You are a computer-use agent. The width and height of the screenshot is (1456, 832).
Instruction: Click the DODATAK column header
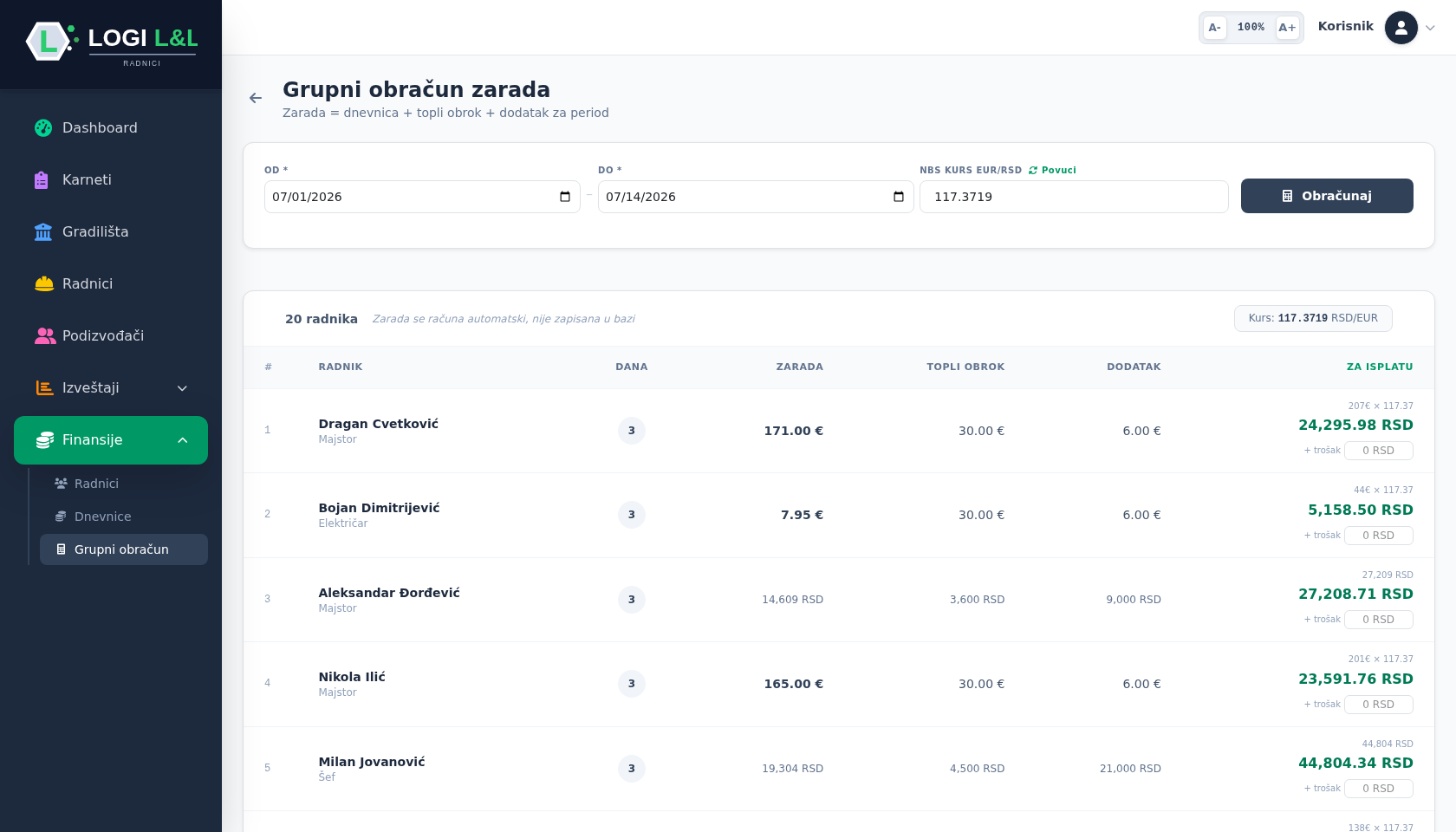[x=1134, y=367]
